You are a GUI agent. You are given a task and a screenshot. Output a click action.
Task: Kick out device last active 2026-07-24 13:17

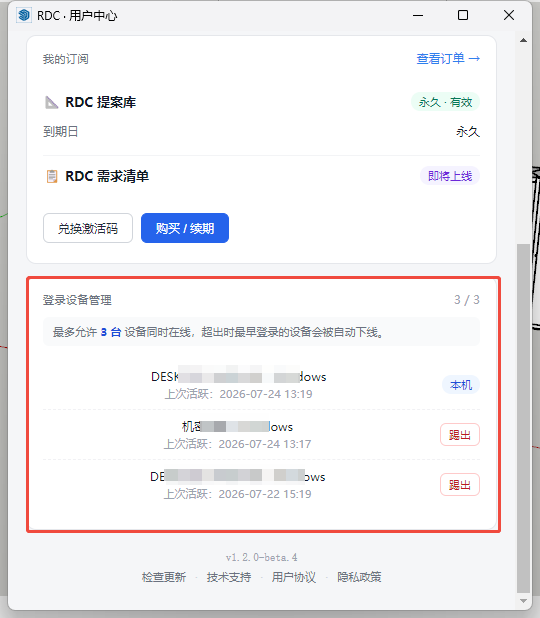point(460,435)
